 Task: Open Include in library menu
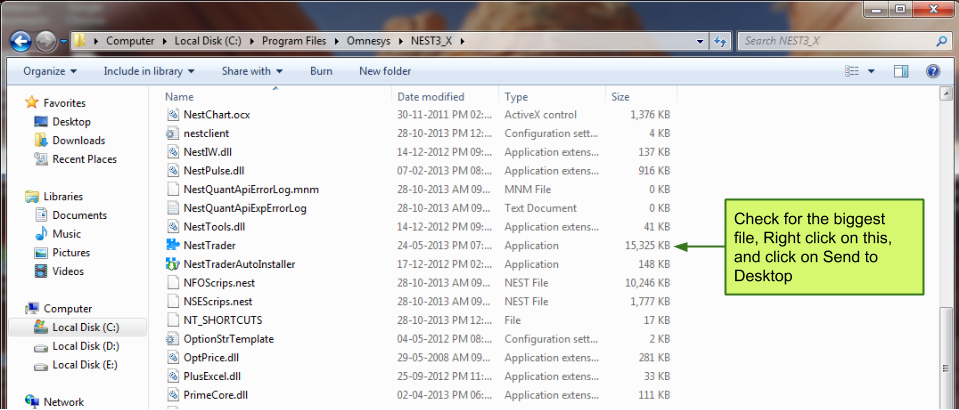coord(149,71)
